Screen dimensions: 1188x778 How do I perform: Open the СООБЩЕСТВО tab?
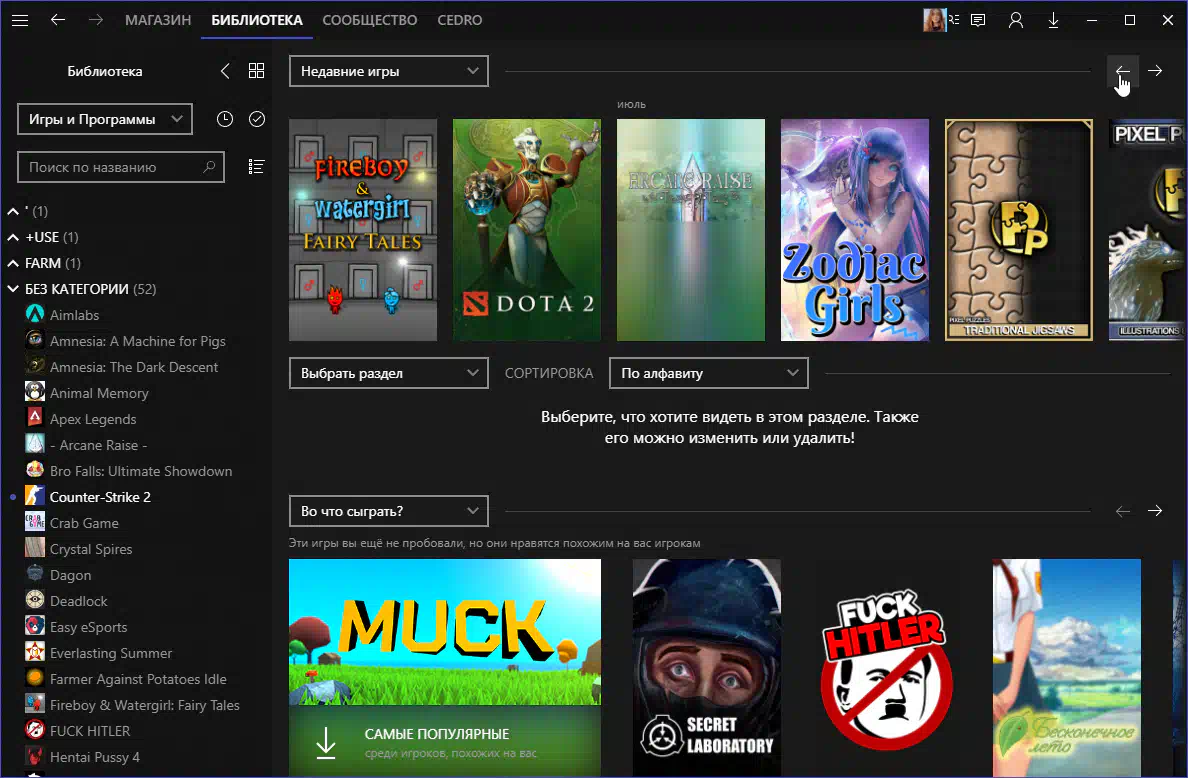[x=370, y=20]
